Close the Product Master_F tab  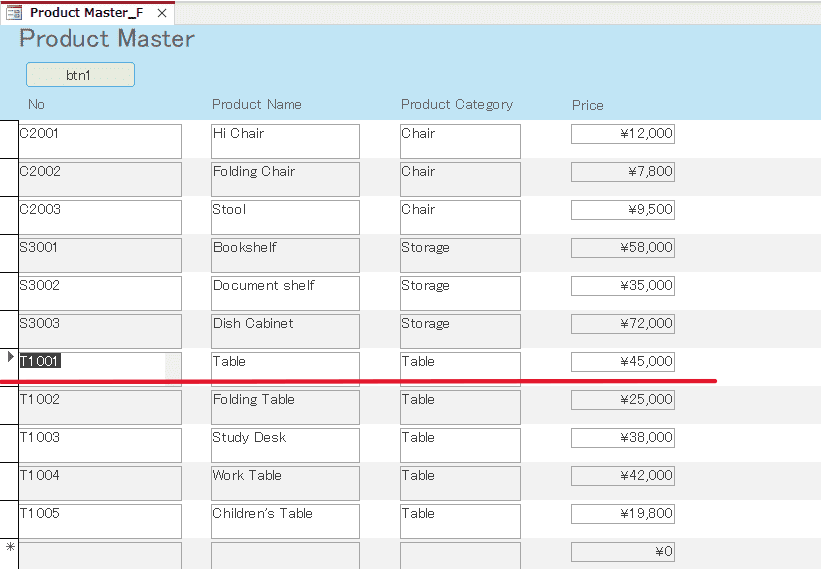162,13
